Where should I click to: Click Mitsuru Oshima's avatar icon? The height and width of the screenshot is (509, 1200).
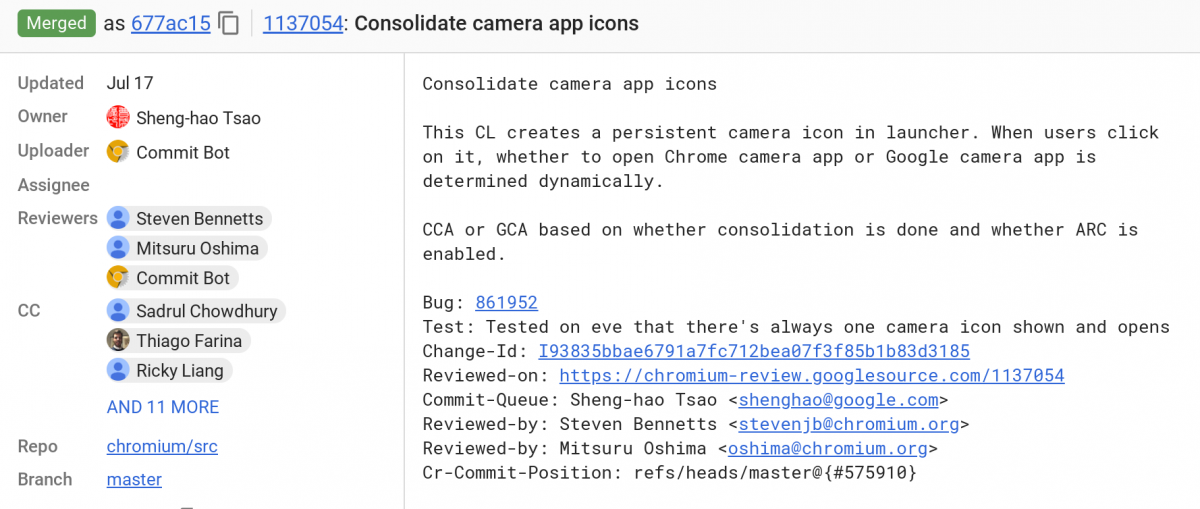point(118,249)
